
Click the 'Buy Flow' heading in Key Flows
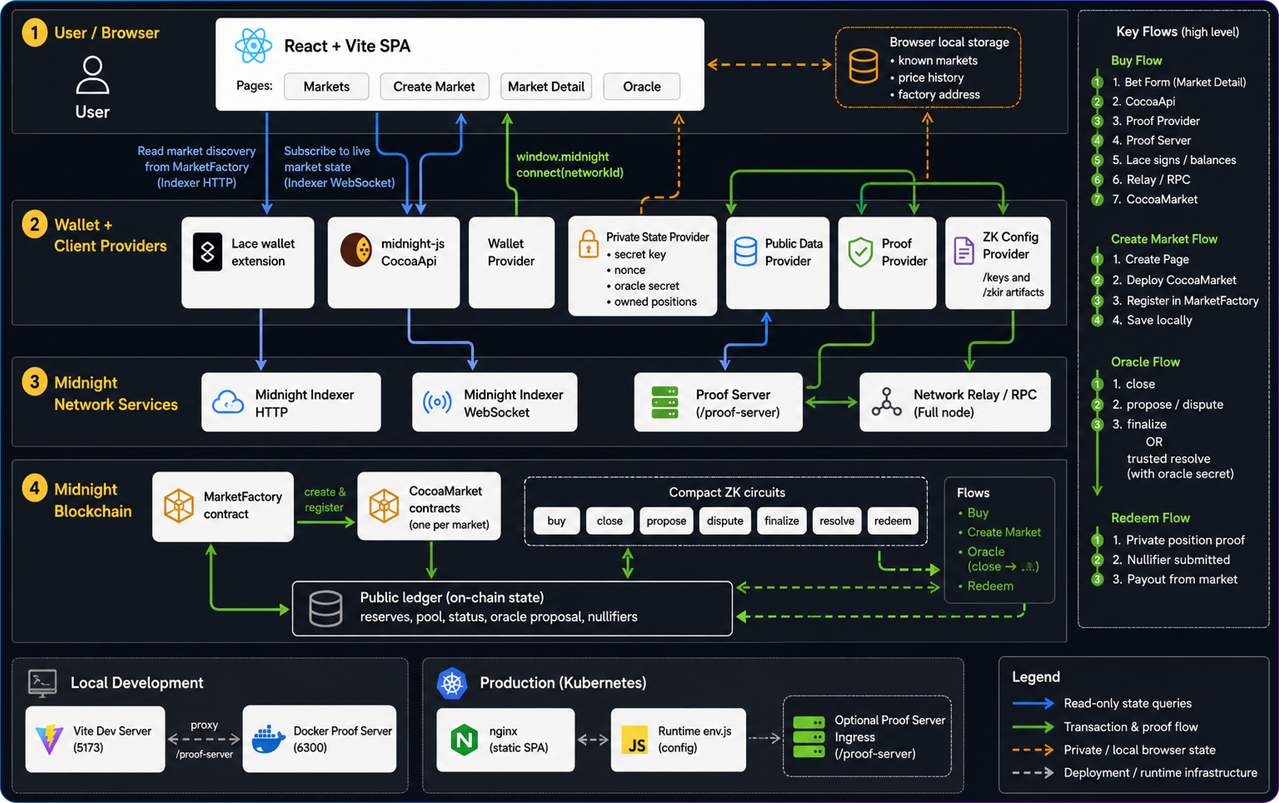pos(1137,60)
